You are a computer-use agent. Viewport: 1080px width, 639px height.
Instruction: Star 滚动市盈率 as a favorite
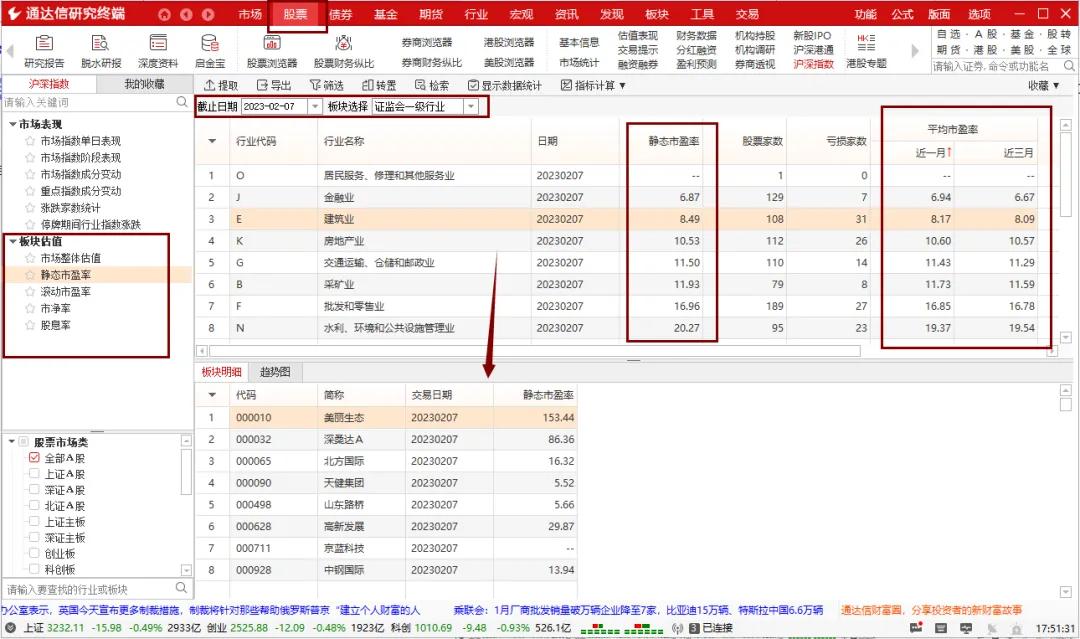30,291
